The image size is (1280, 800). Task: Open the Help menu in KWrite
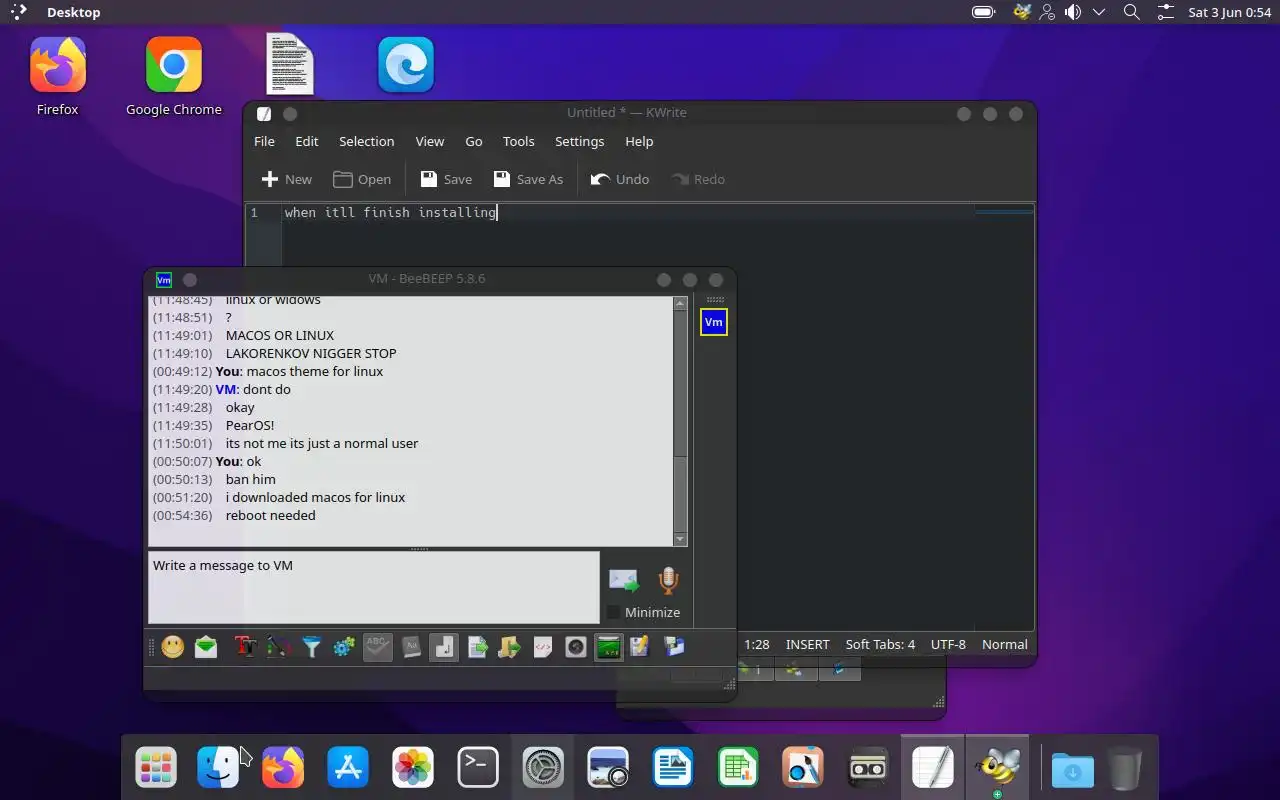click(x=639, y=141)
